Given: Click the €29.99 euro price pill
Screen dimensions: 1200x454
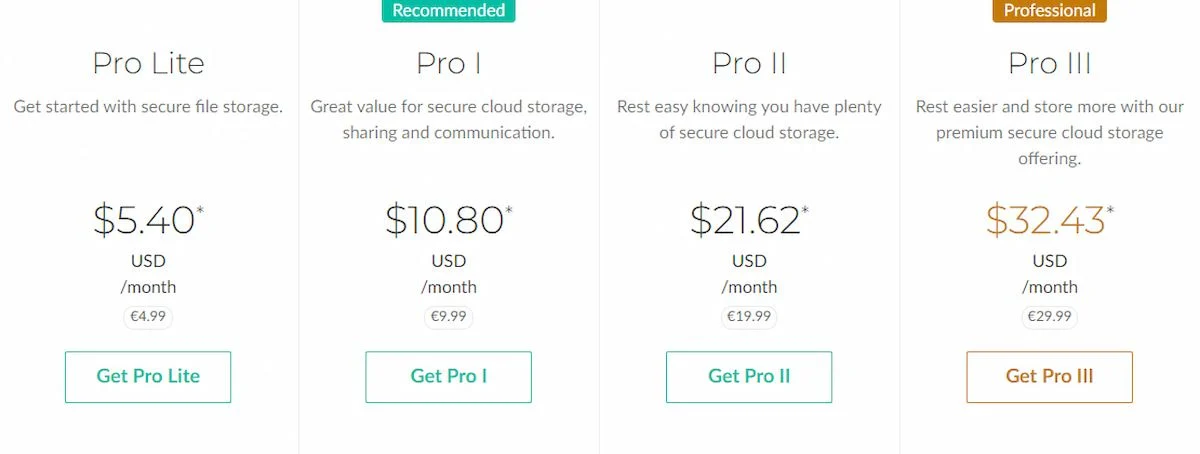Looking at the screenshot, I should (1050, 317).
